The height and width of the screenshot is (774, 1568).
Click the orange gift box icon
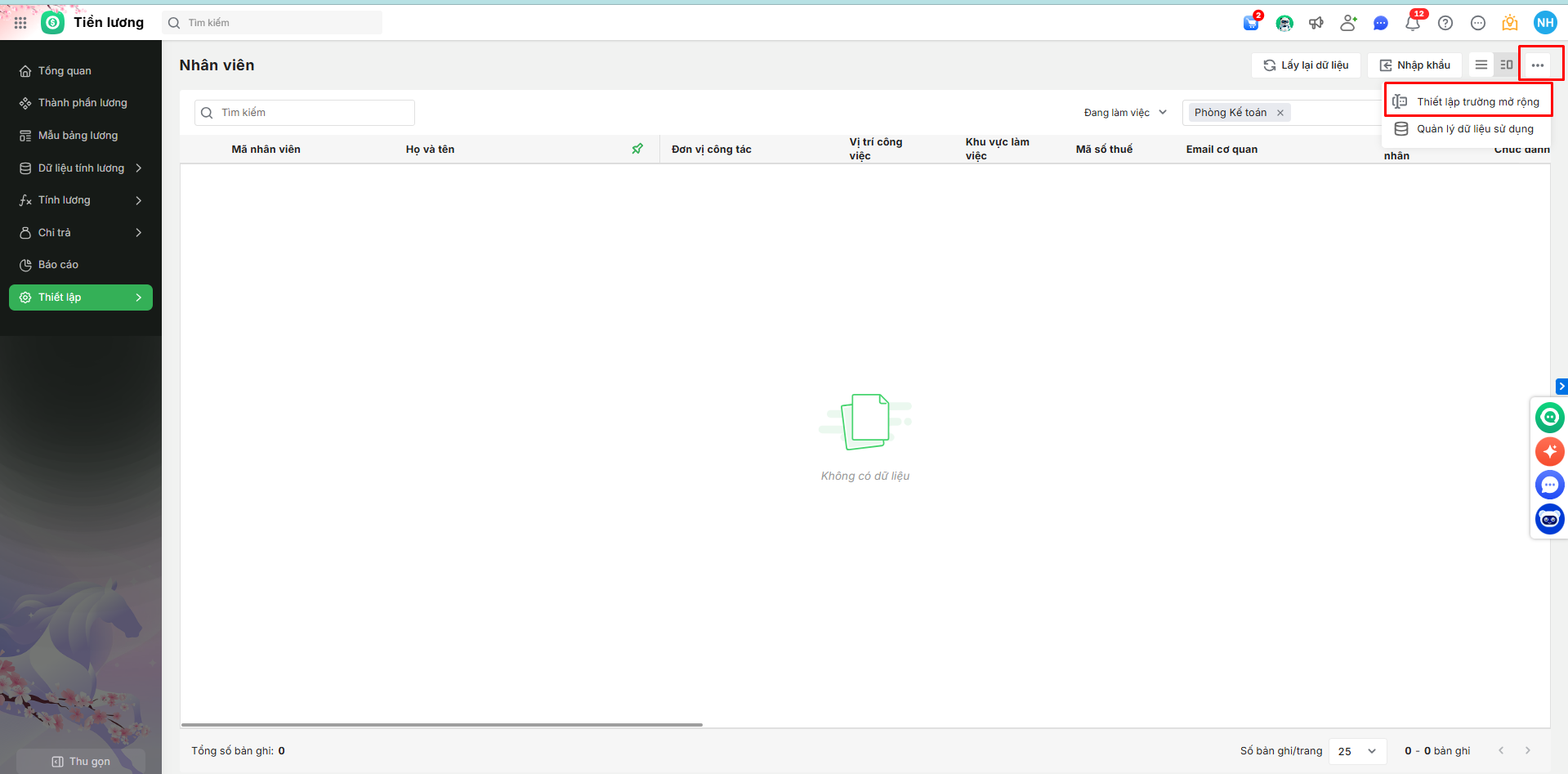coord(1510,23)
